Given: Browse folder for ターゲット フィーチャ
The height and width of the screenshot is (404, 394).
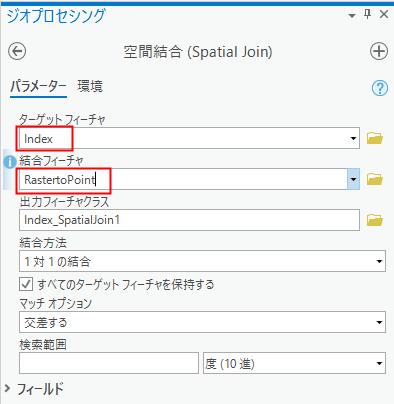Looking at the screenshot, I should point(375,138).
